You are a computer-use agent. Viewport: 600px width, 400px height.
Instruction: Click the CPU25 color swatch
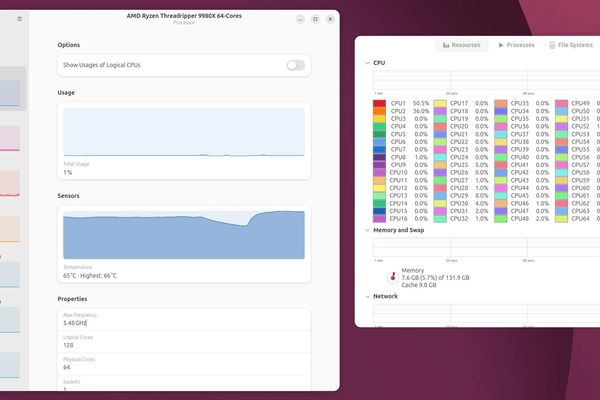click(x=440, y=165)
